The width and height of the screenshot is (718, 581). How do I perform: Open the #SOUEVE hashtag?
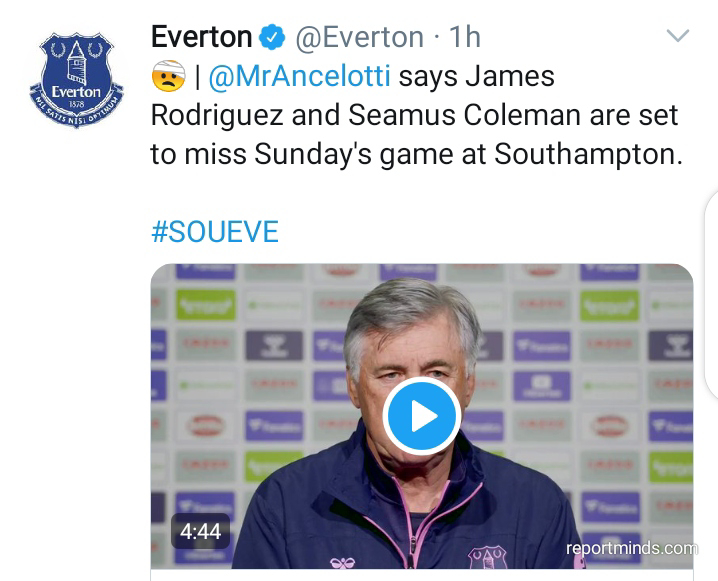pyautogui.click(x=214, y=232)
